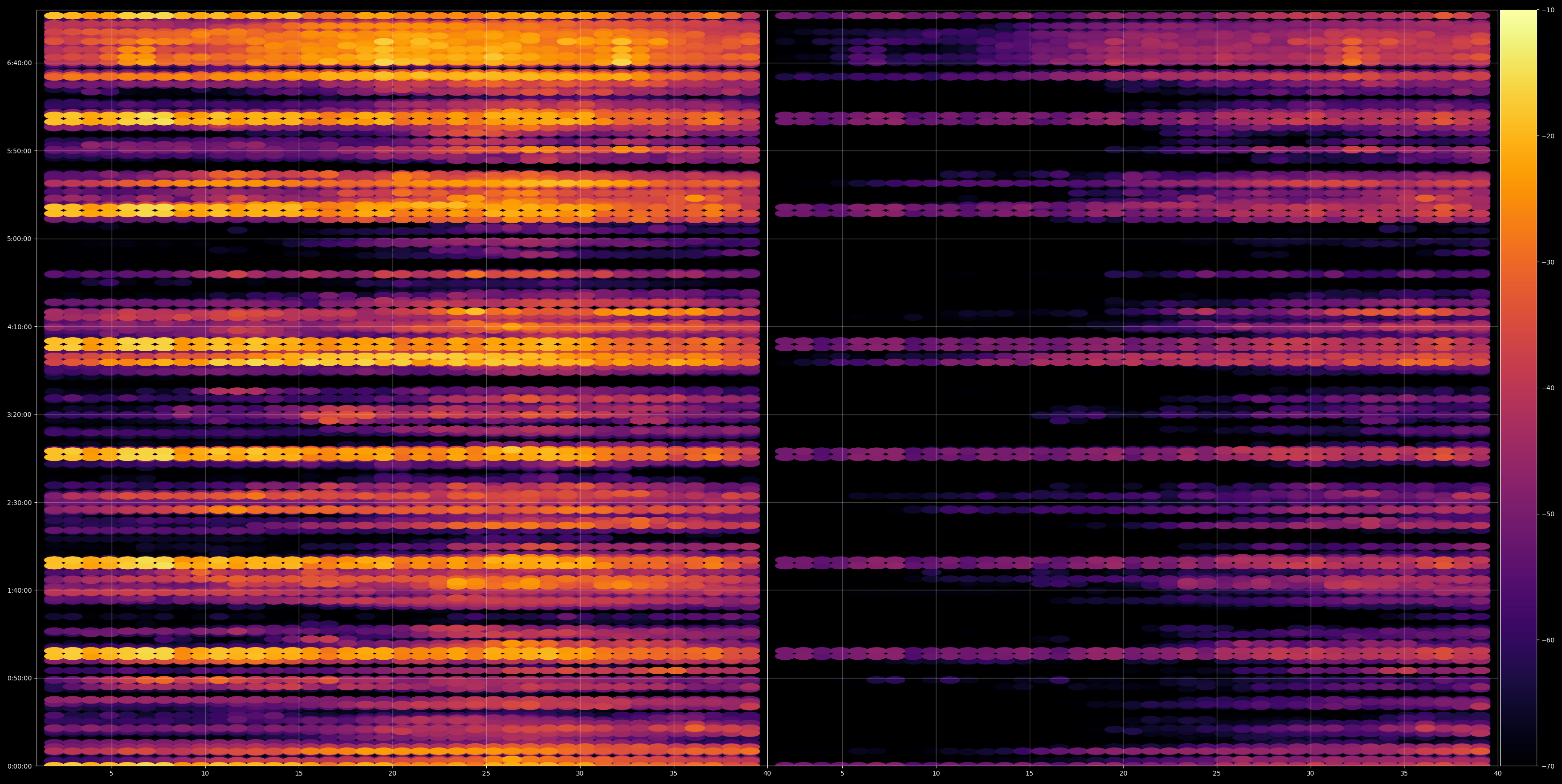This screenshot has height=784, width=1562.
Task: Click x-axis label 15 of the right heatmap
Action: tap(1029, 774)
